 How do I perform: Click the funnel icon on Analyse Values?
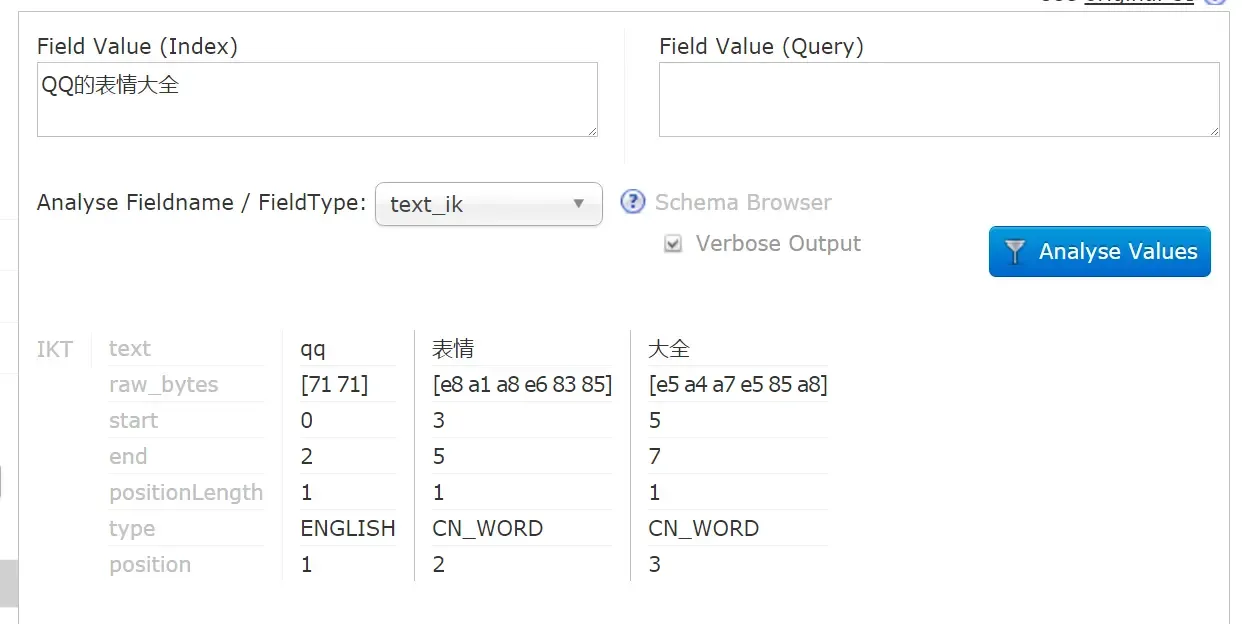point(1015,252)
